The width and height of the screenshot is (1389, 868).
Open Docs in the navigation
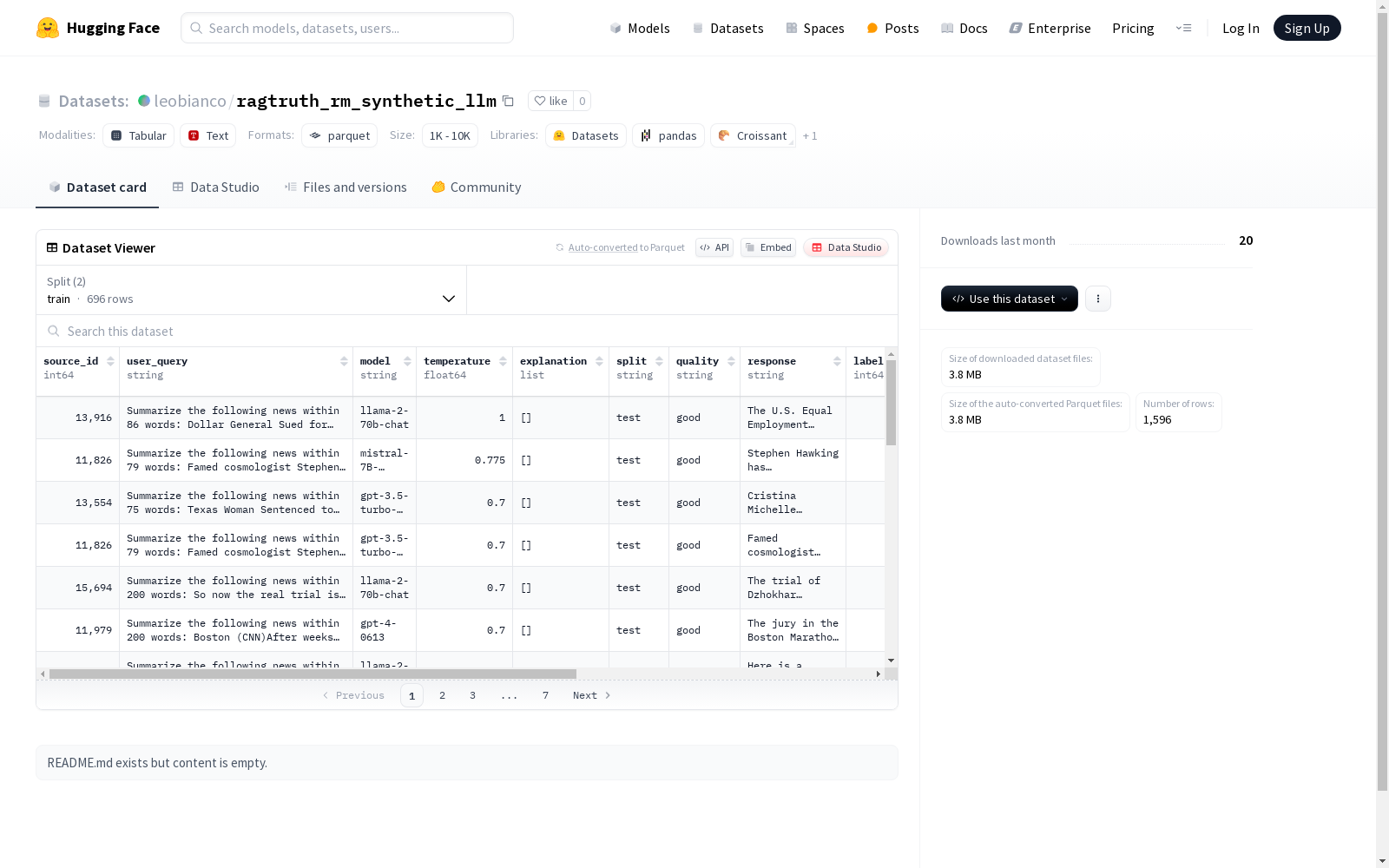point(964,28)
